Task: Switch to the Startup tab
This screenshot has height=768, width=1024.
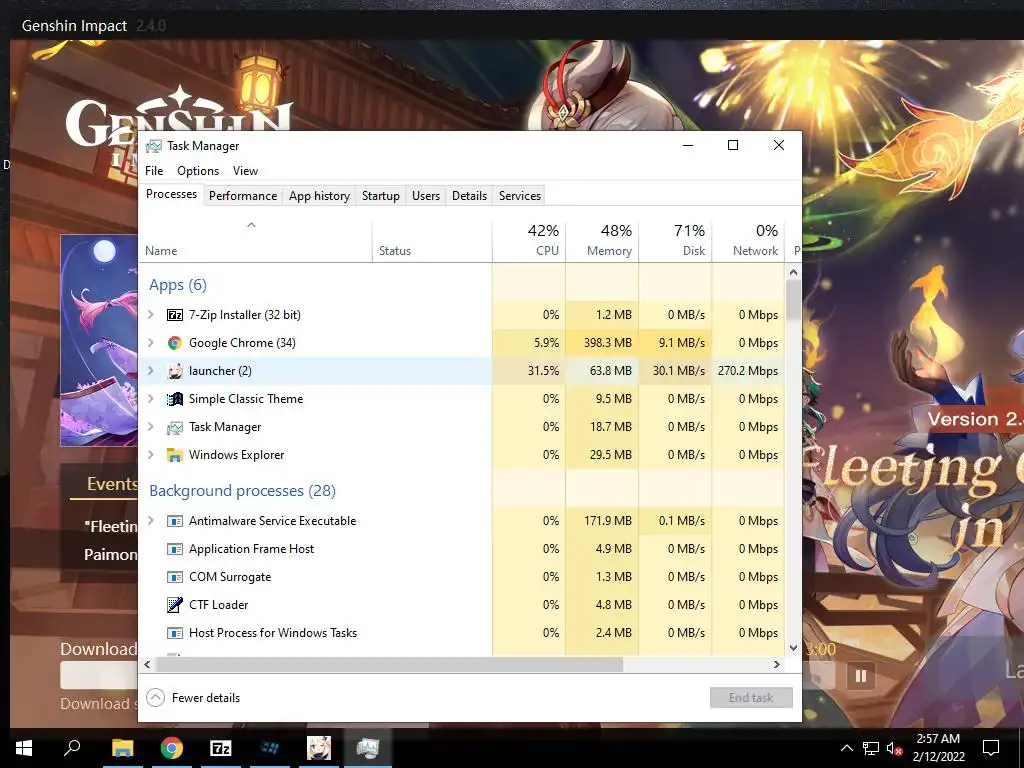Action: tap(381, 196)
